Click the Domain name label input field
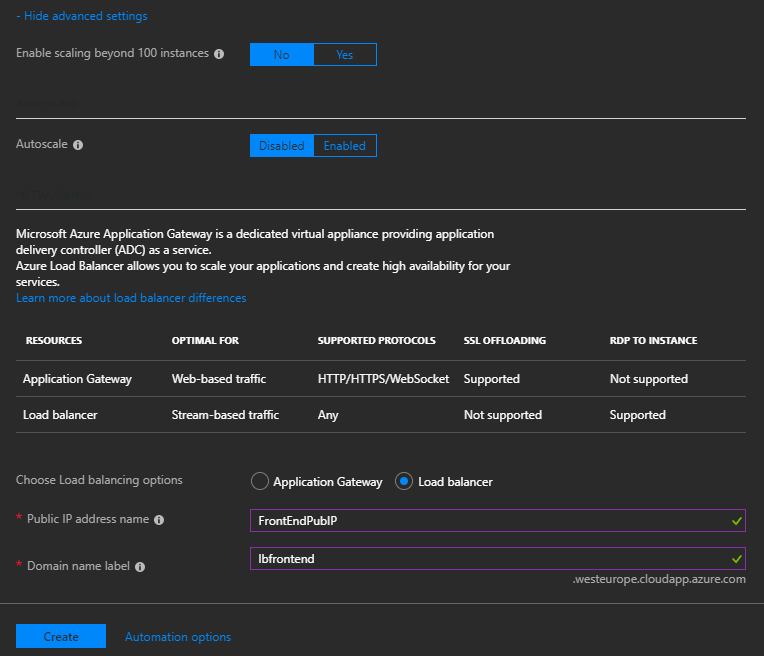This screenshot has width=764, height=656. pos(497,559)
